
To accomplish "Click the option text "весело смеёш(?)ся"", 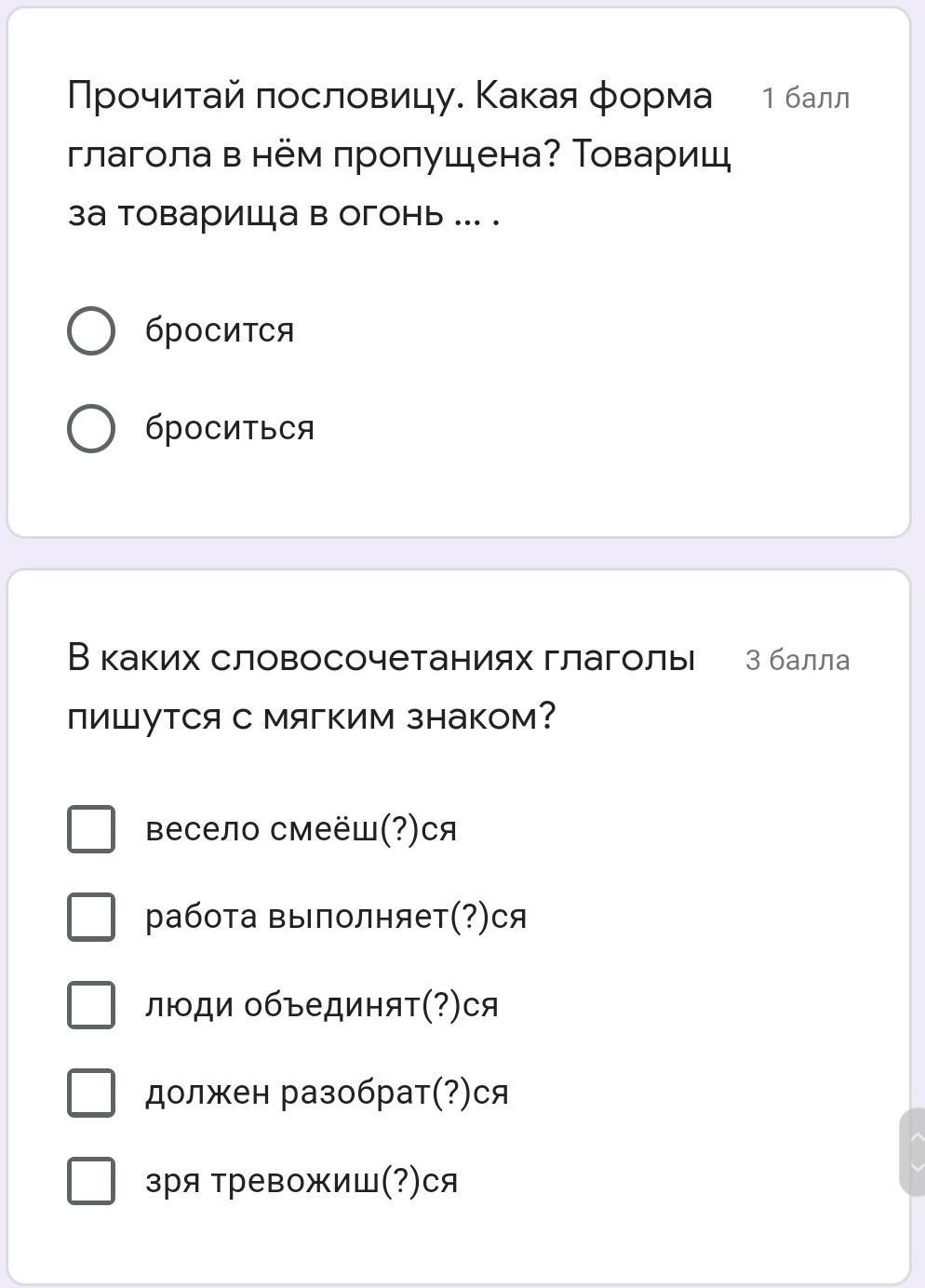I will (302, 829).
